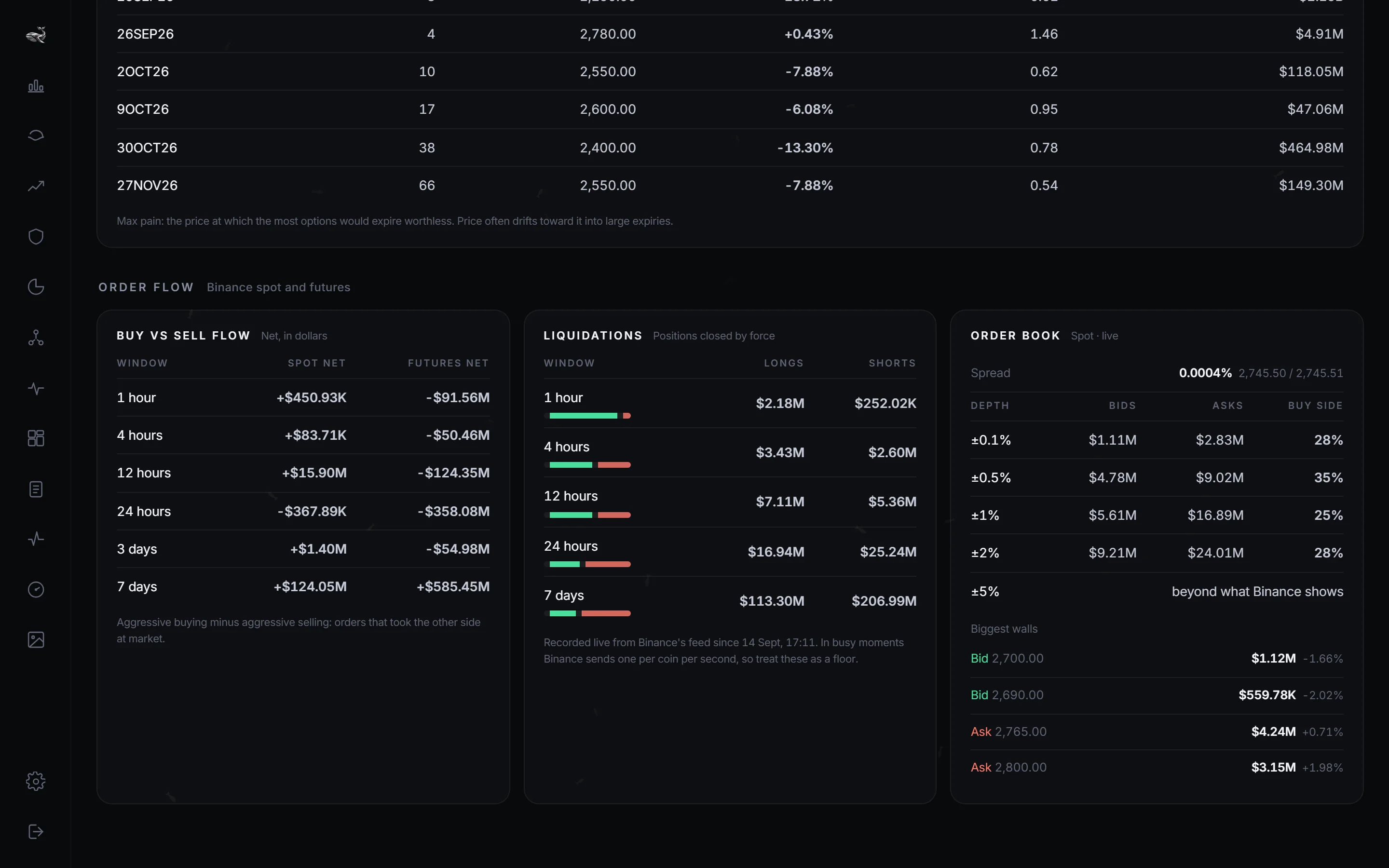Open the dashboard grid sidebar icon

click(36, 439)
